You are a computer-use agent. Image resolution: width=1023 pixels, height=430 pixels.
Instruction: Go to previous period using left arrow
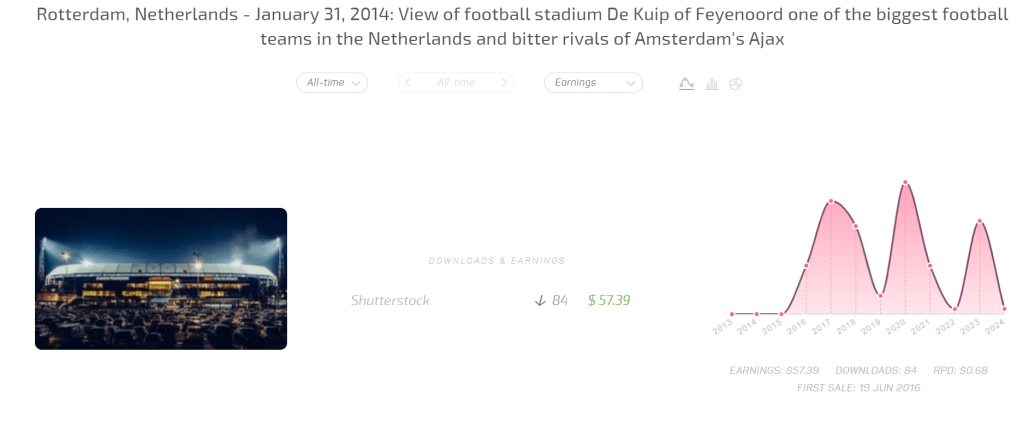pyautogui.click(x=407, y=83)
